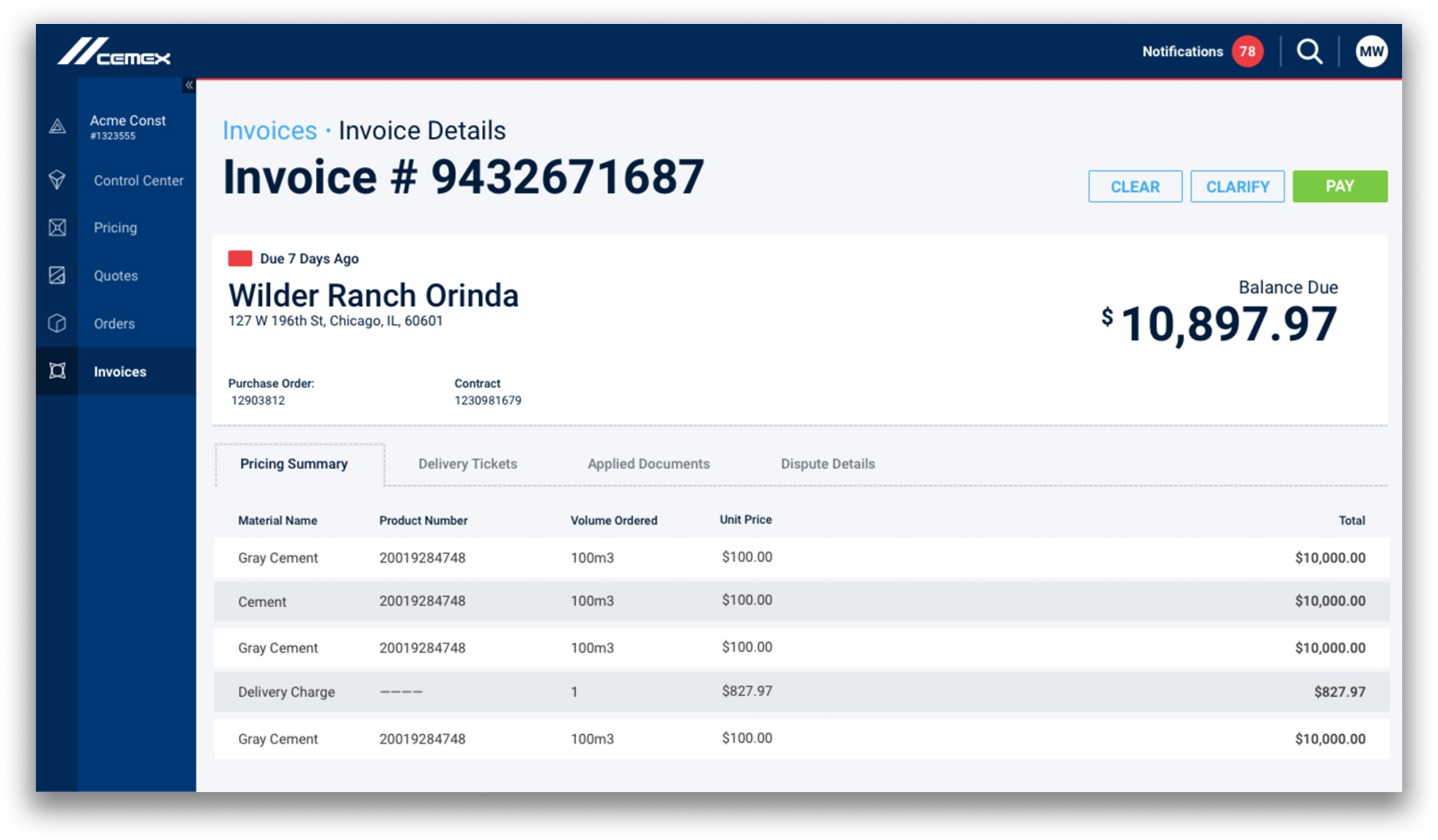Switch to the Delivery Tickets tab

click(x=467, y=464)
